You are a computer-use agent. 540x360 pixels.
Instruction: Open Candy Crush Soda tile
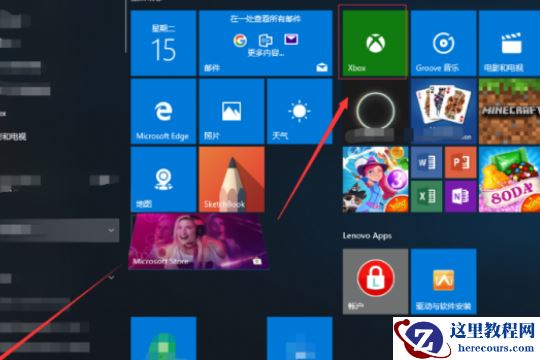tap(509, 179)
